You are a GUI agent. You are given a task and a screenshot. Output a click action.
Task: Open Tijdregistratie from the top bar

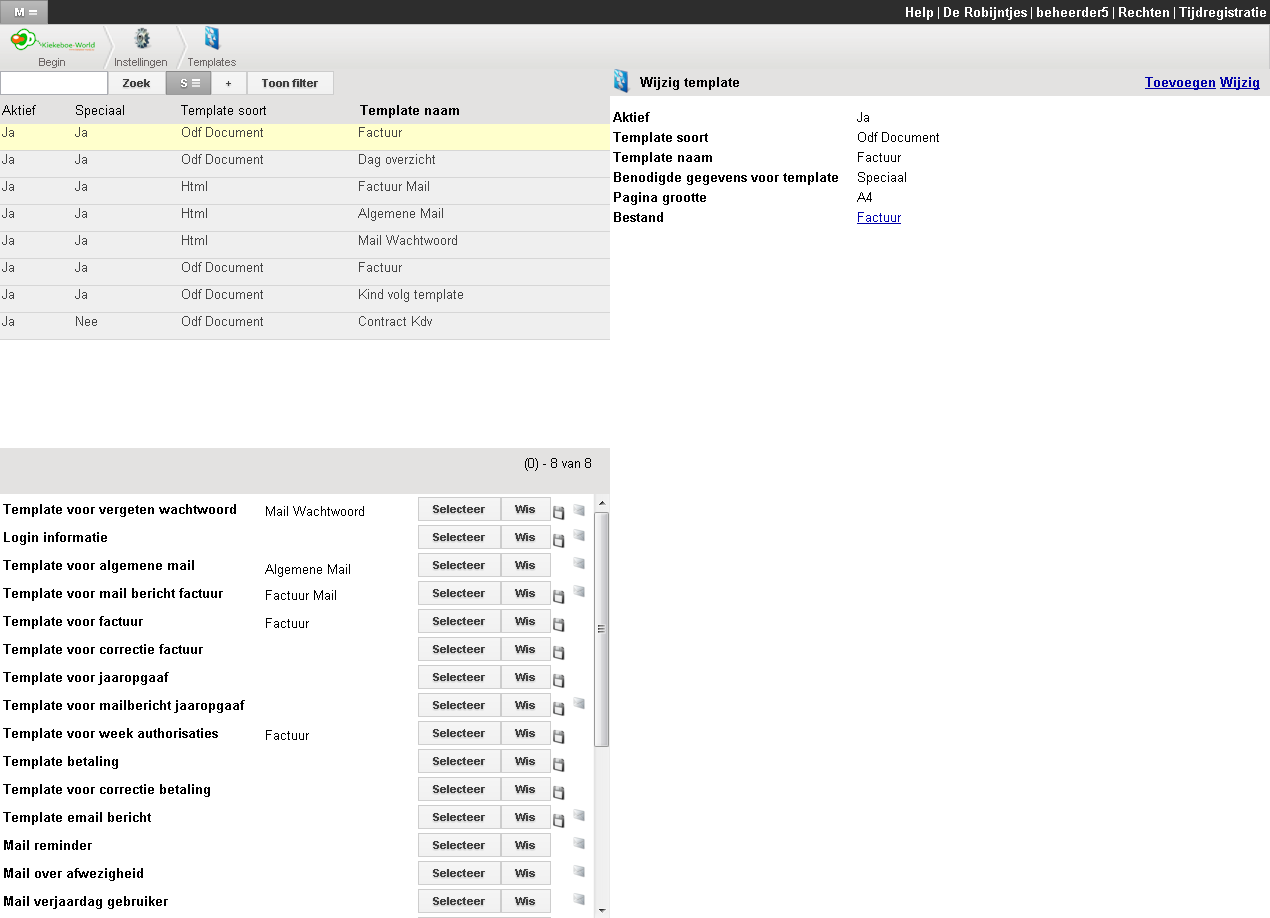1221,12
